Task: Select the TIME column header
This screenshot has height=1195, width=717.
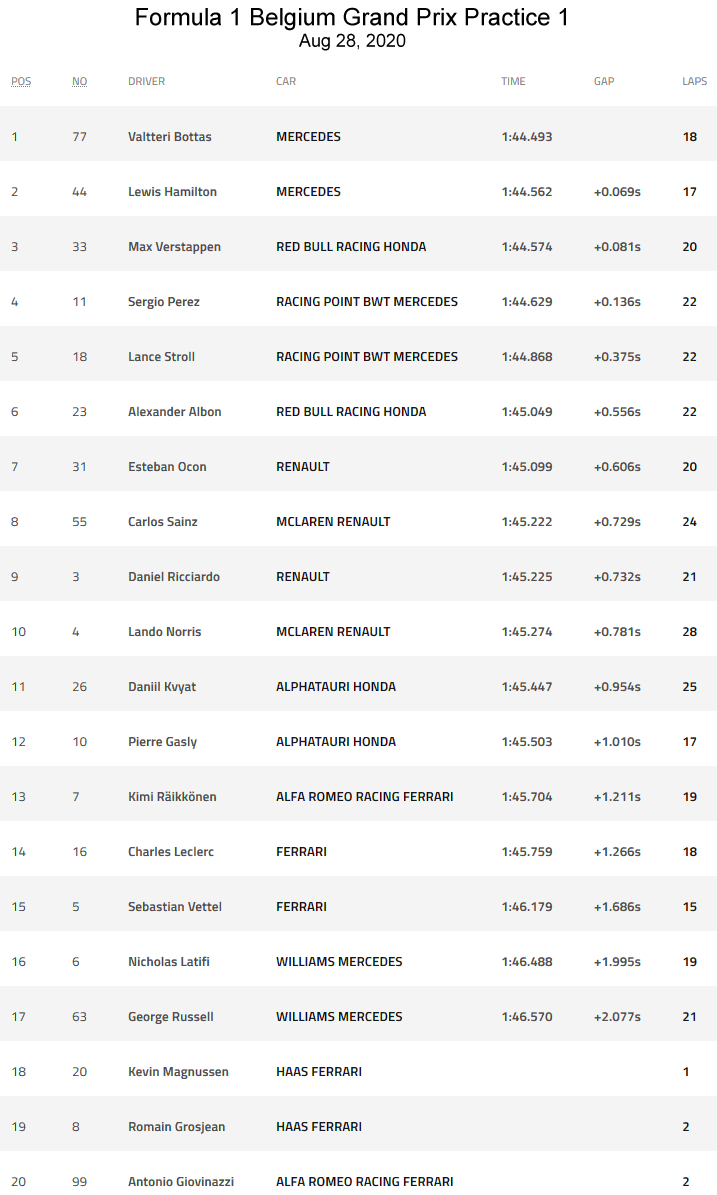Action: click(x=513, y=81)
